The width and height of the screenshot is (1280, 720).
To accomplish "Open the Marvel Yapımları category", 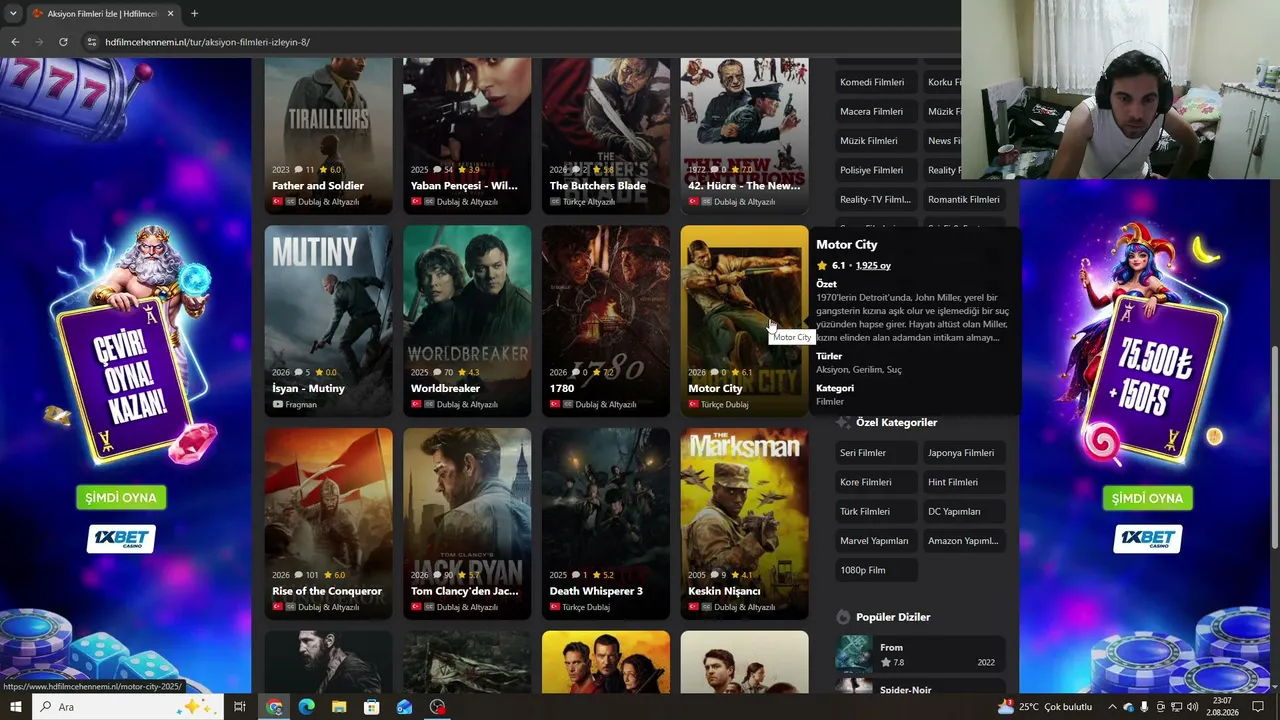I will click(876, 541).
